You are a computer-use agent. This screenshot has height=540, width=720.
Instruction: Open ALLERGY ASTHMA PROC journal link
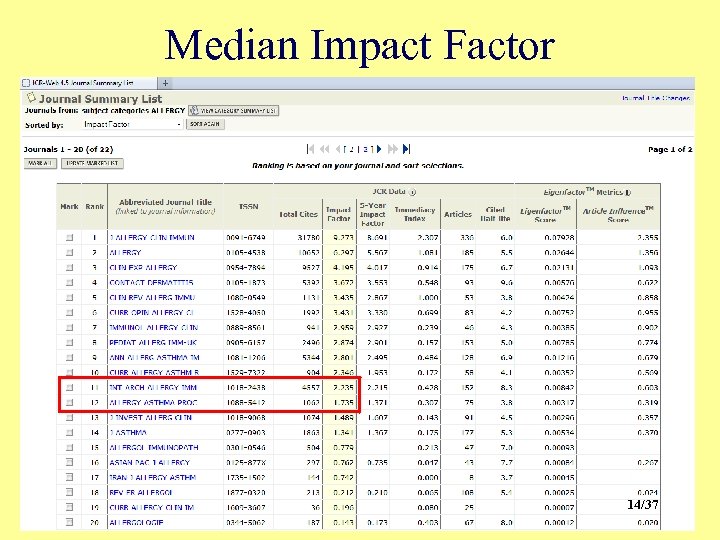pos(153,403)
